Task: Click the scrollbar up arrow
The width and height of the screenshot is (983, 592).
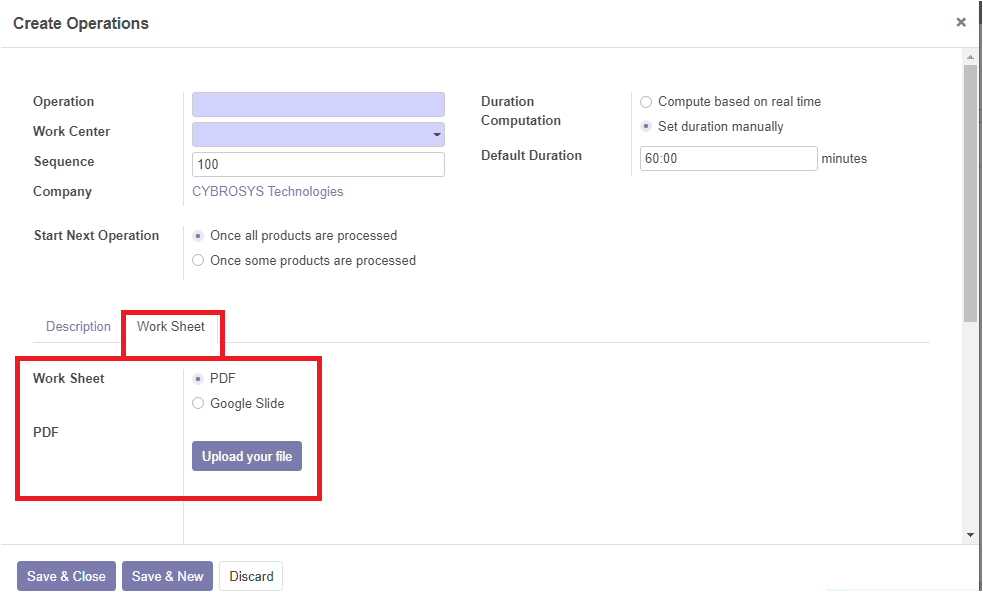Action: pyautogui.click(x=970, y=57)
